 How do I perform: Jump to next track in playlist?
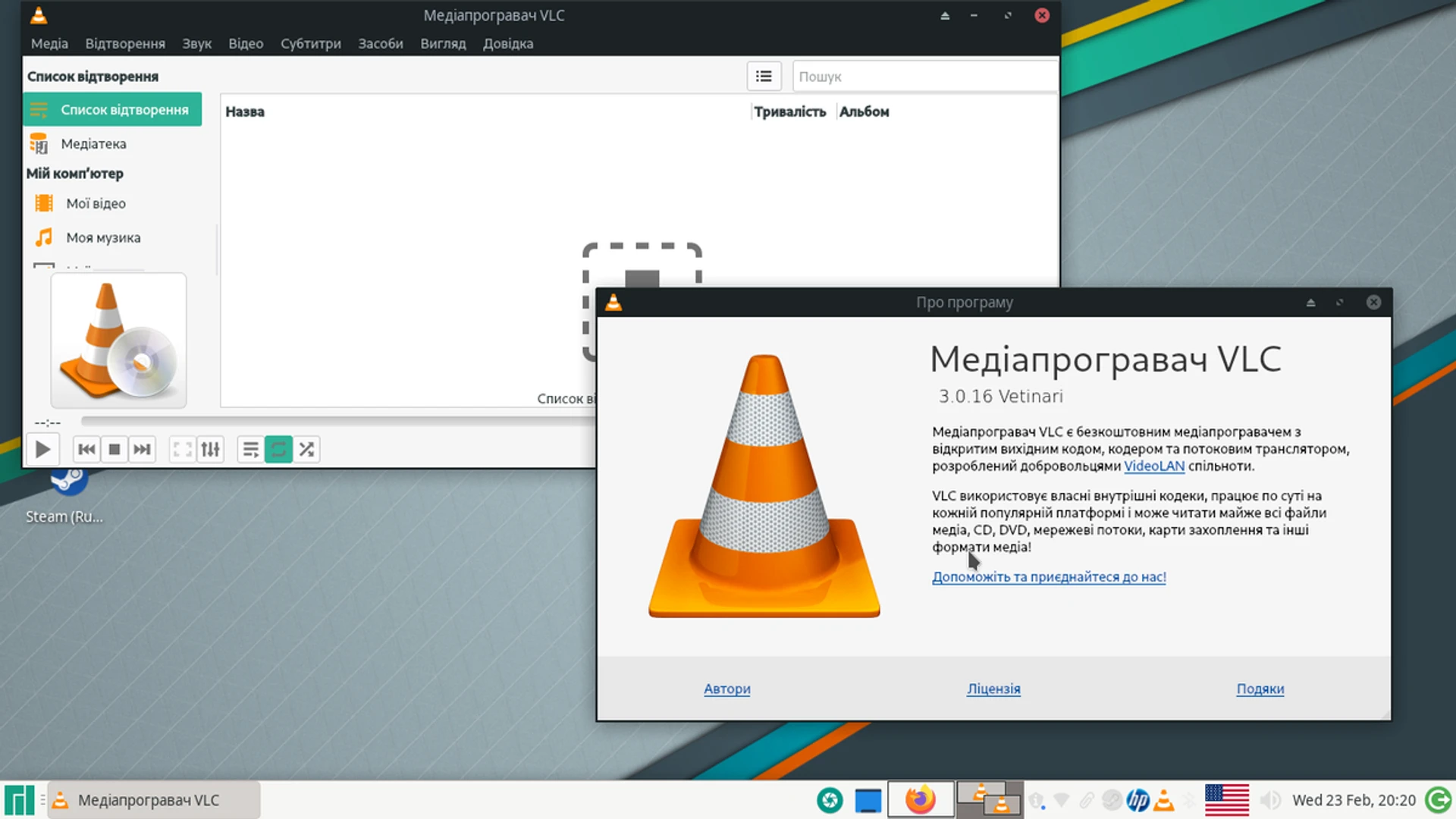(x=142, y=450)
